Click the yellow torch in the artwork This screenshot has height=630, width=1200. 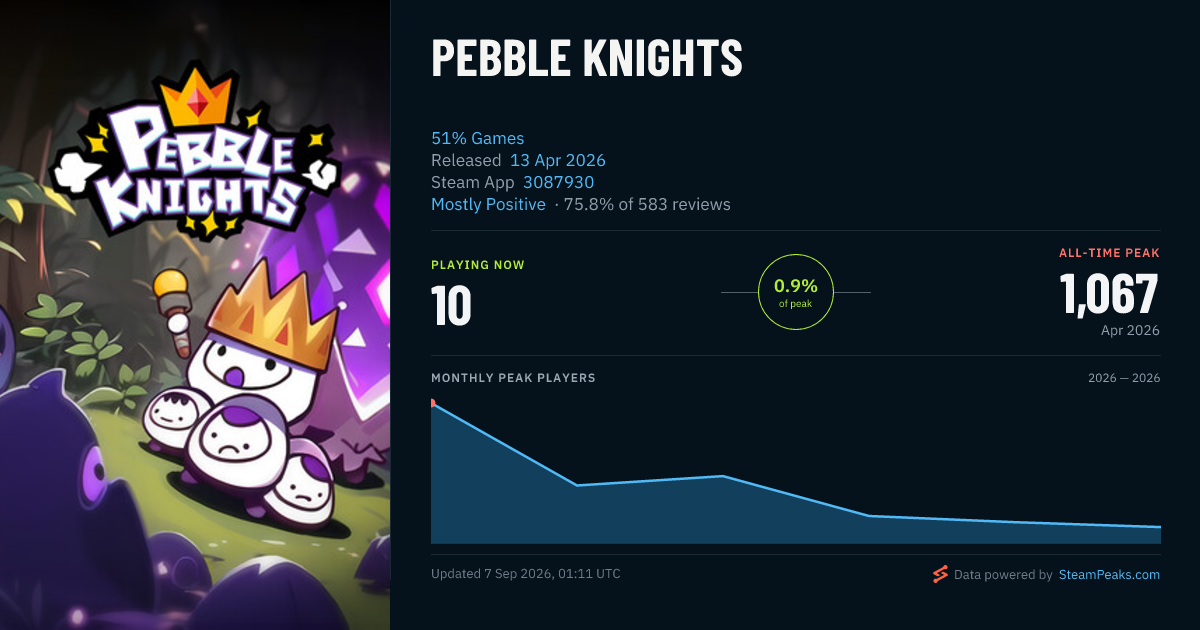tap(173, 310)
